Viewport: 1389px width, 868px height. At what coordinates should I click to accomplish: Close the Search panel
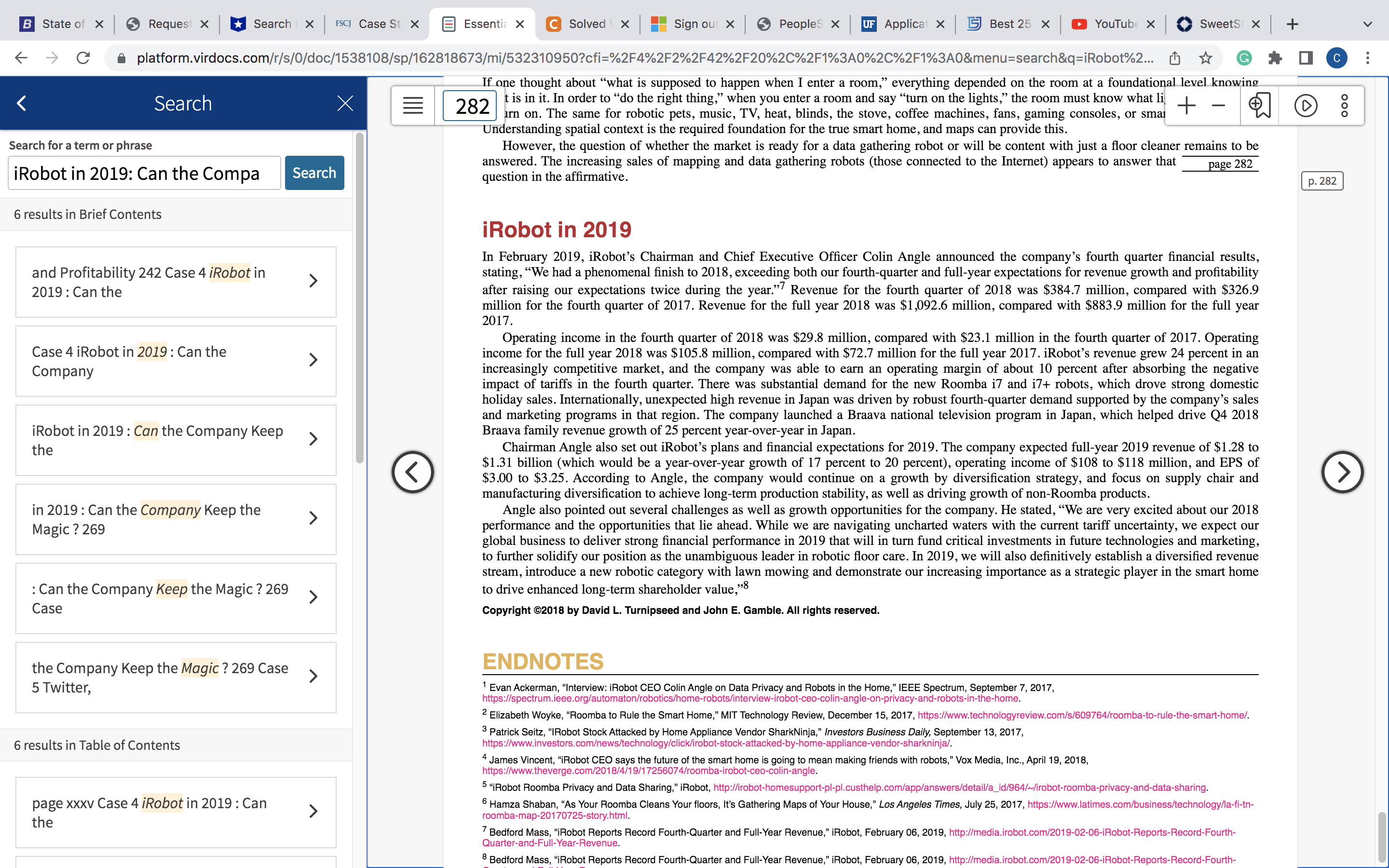point(345,103)
